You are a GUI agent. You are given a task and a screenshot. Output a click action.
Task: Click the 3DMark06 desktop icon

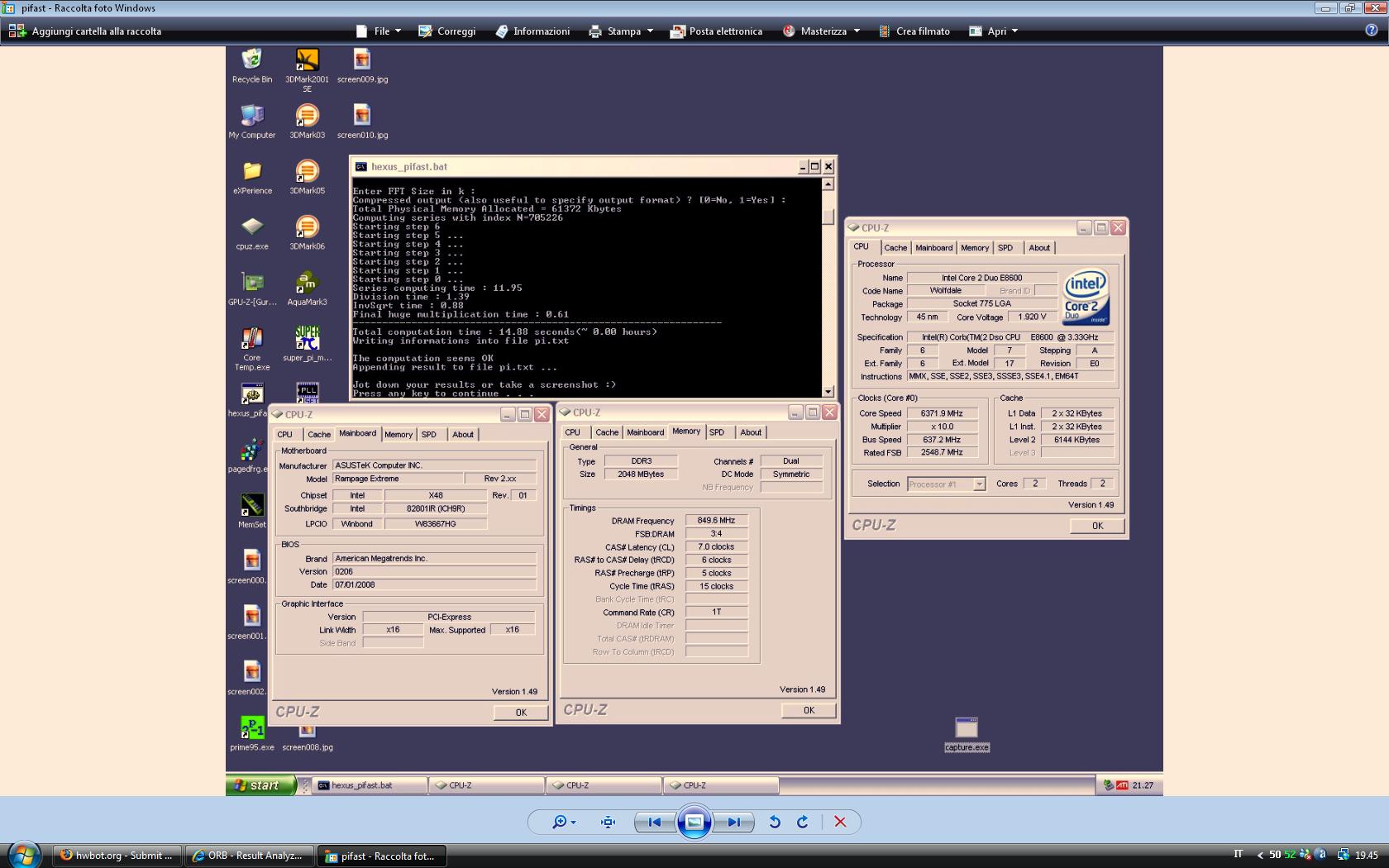click(x=307, y=233)
